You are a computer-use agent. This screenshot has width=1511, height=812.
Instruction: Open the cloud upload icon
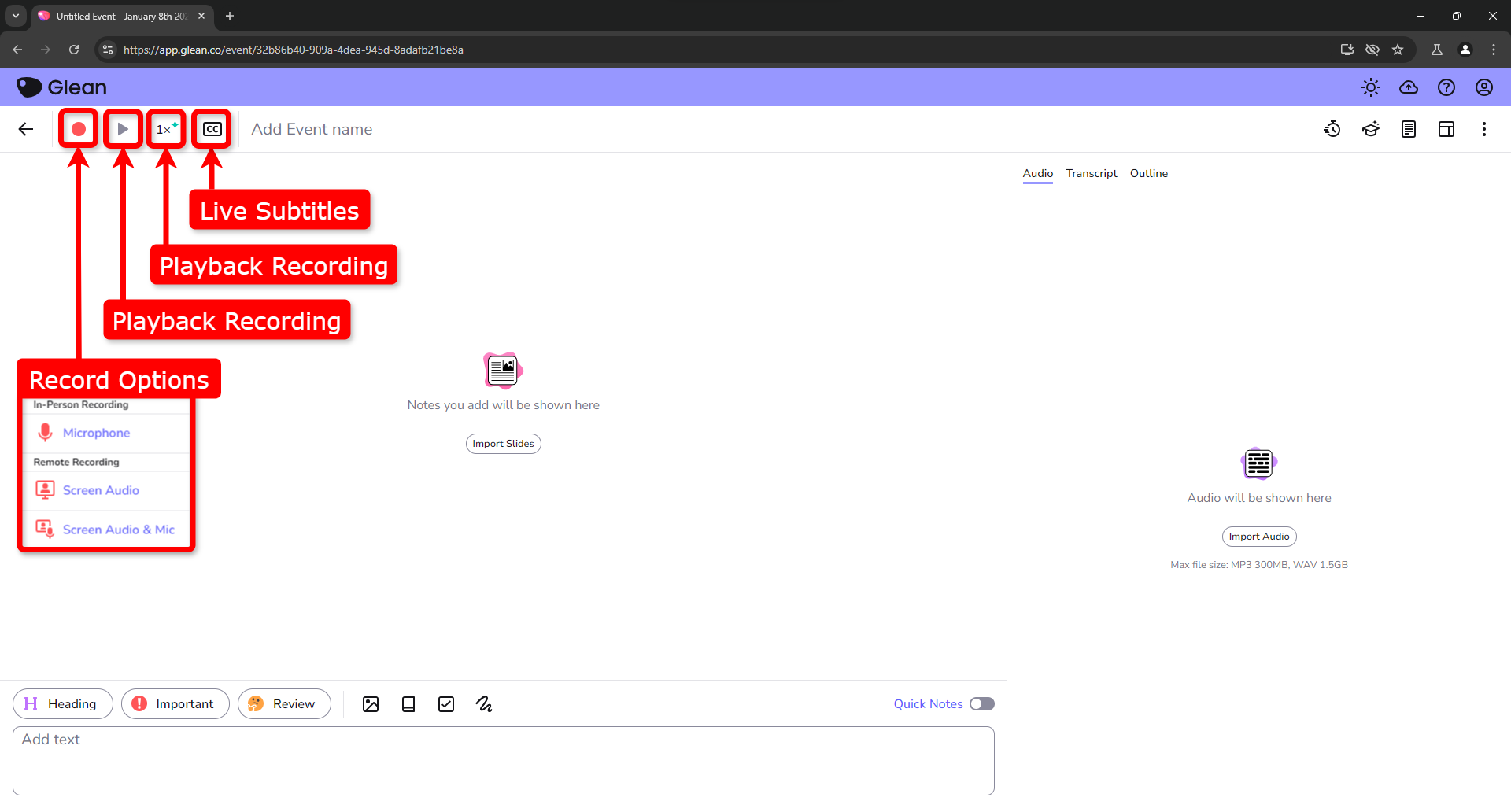(1409, 87)
